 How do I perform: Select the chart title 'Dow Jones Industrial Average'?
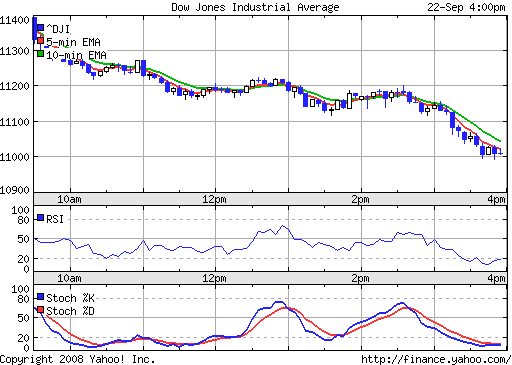click(255, 7)
